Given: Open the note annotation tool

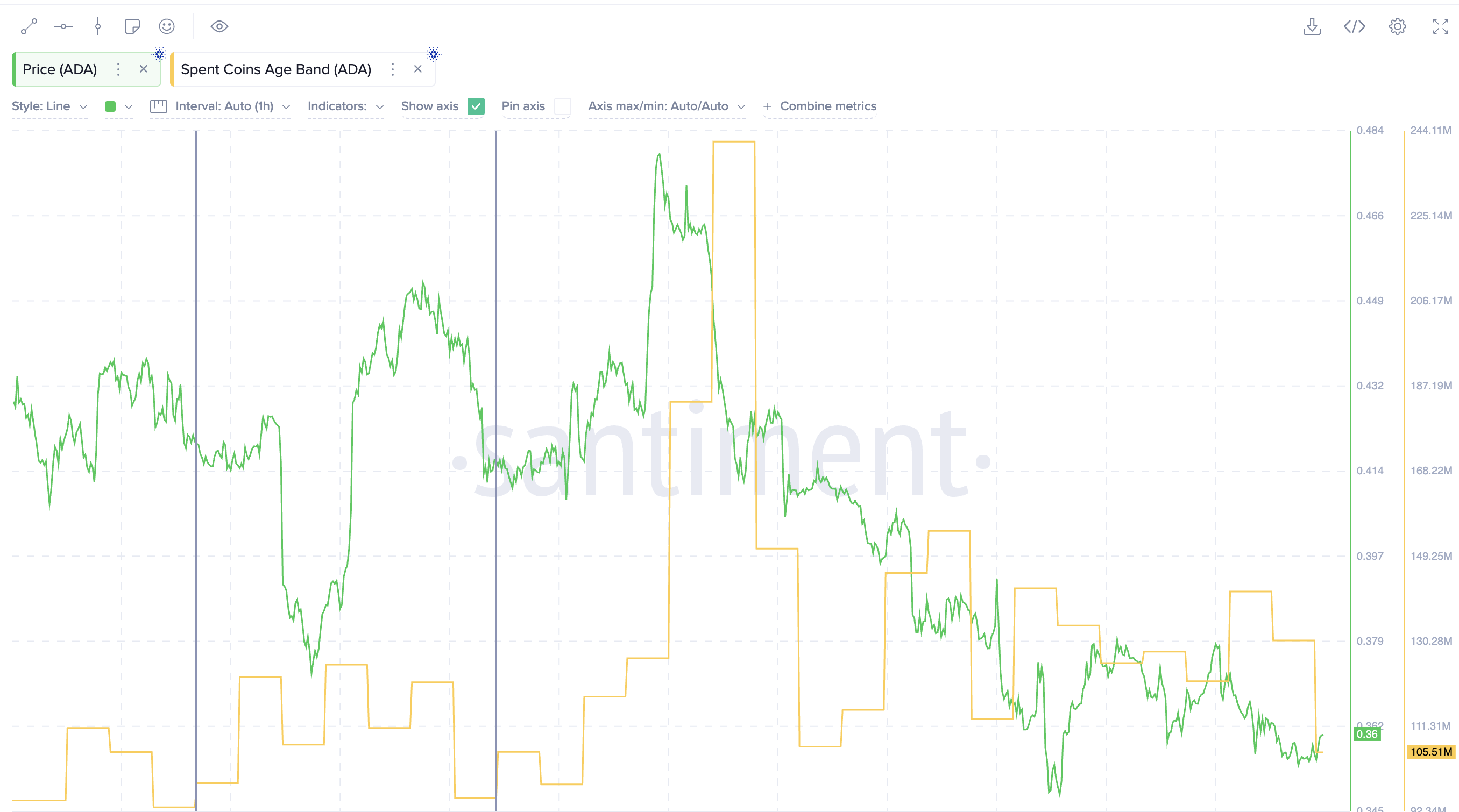Looking at the screenshot, I should coord(132,26).
